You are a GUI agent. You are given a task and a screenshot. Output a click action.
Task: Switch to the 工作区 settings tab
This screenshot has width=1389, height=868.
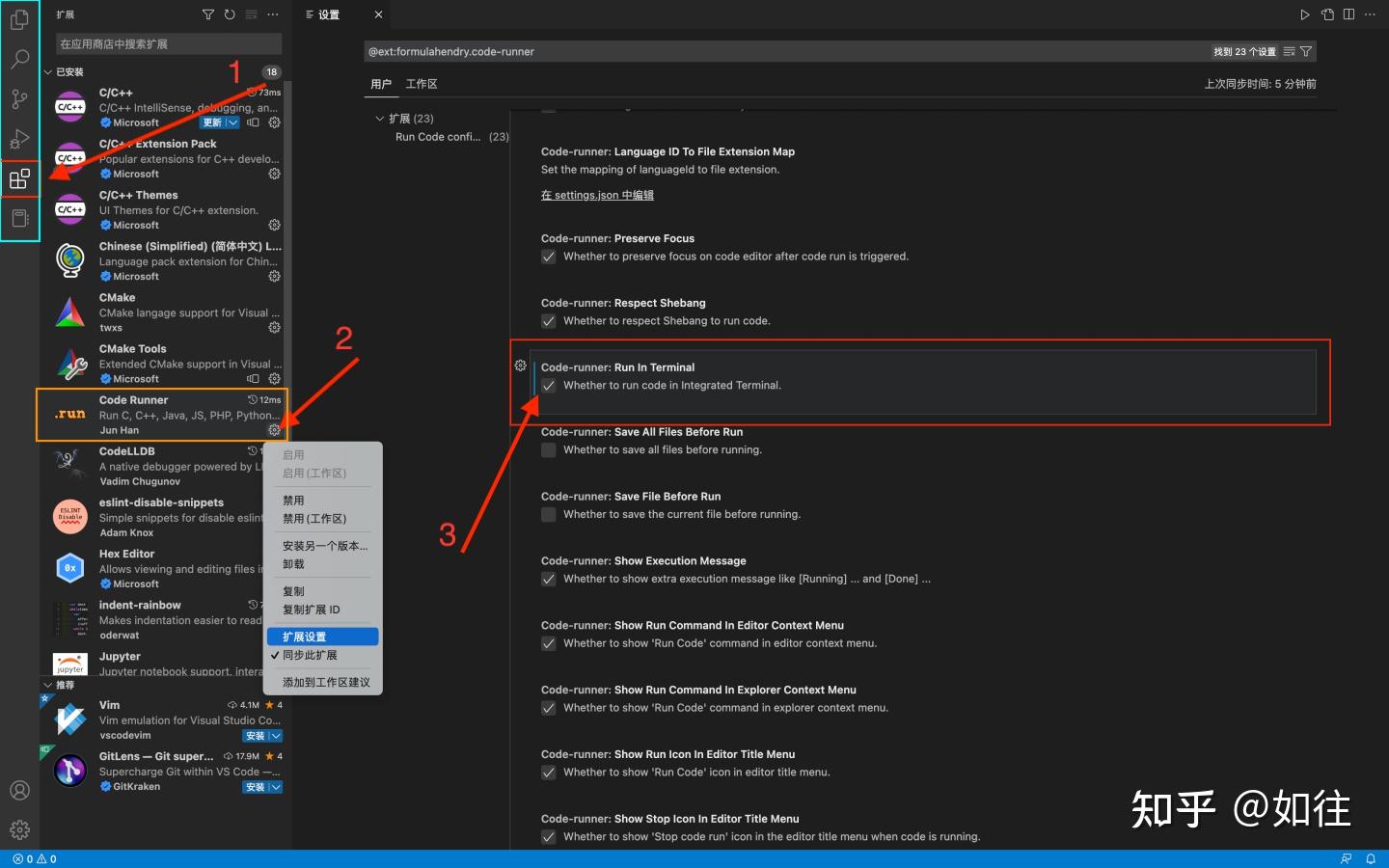[422, 84]
